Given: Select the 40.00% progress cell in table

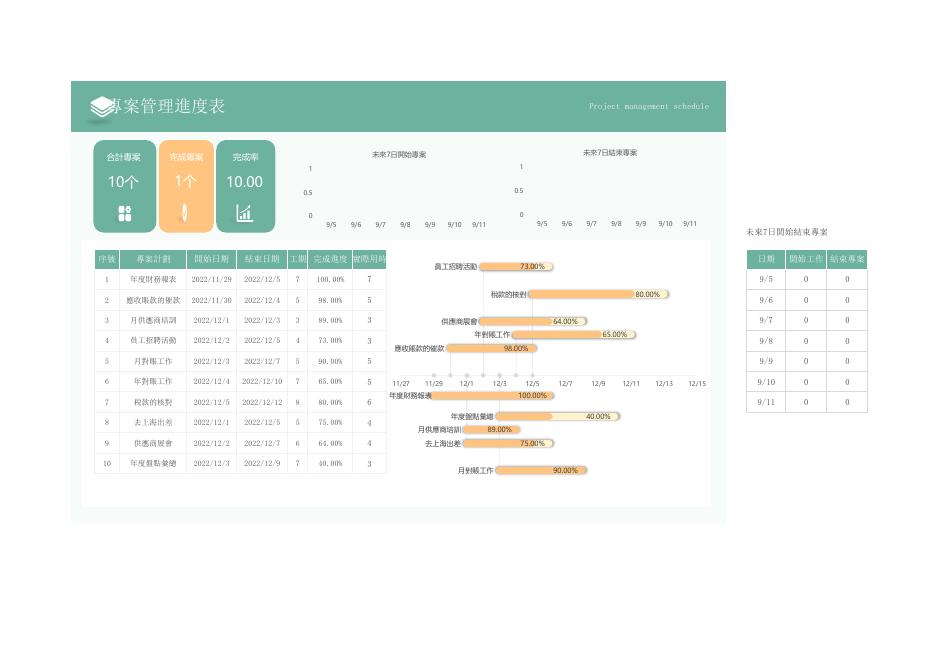Looking at the screenshot, I should (x=330, y=463).
